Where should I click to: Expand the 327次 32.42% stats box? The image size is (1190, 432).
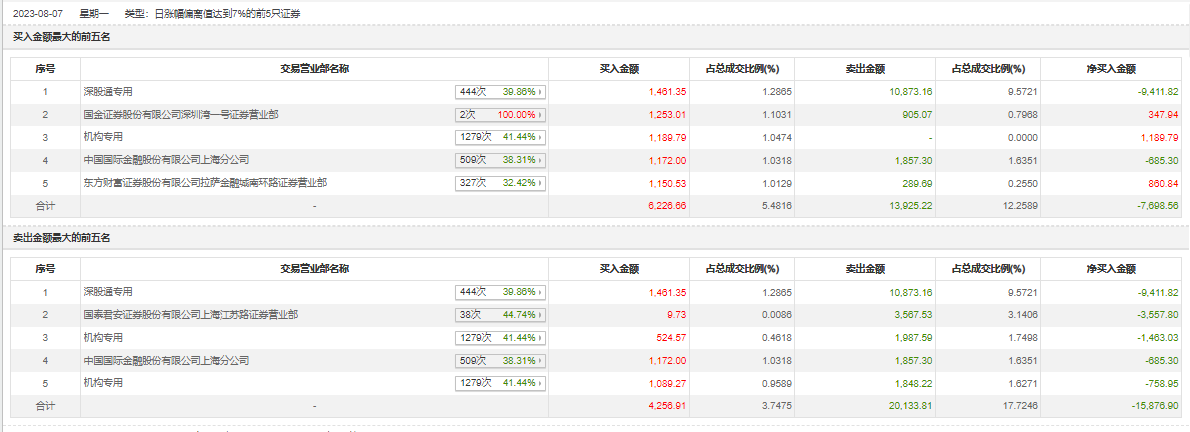click(x=500, y=183)
